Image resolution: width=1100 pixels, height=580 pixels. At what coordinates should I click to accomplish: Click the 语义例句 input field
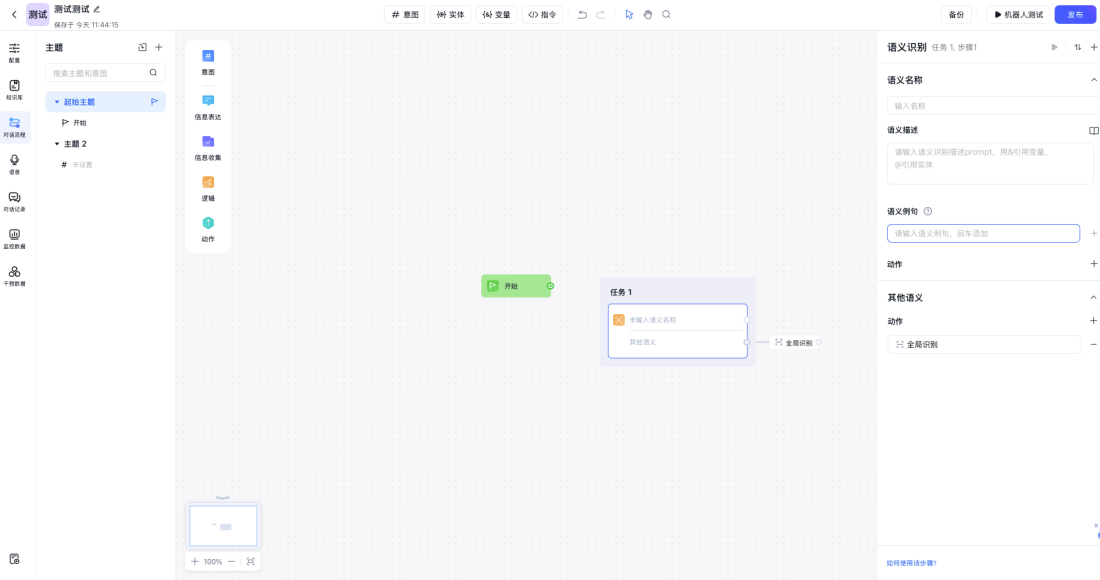point(983,234)
